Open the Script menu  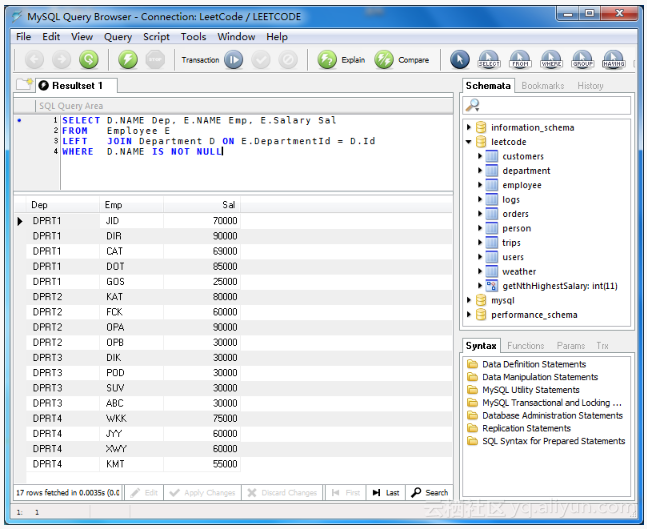click(x=156, y=37)
